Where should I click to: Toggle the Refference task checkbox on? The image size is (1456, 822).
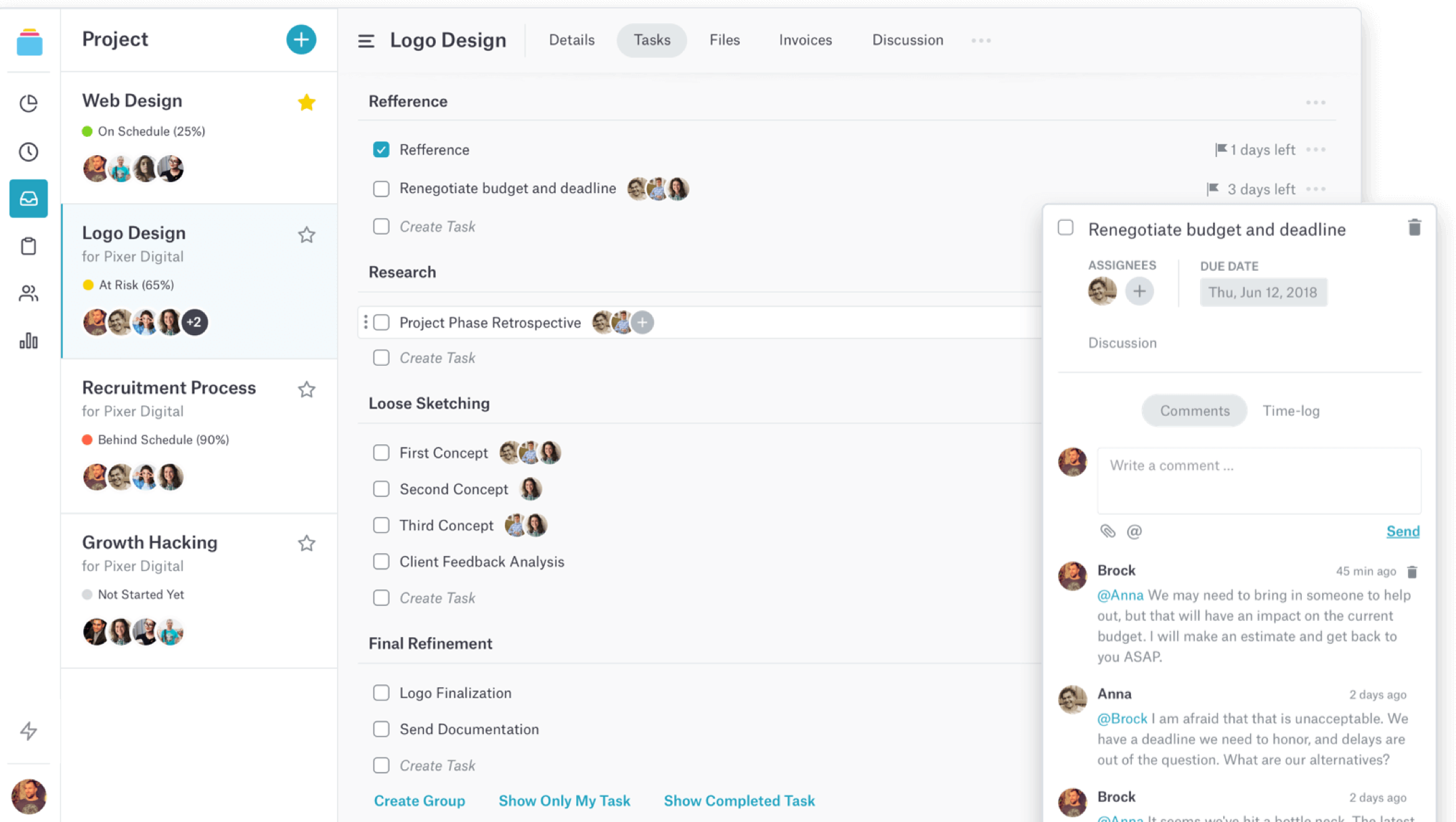[x=382, y=149]
